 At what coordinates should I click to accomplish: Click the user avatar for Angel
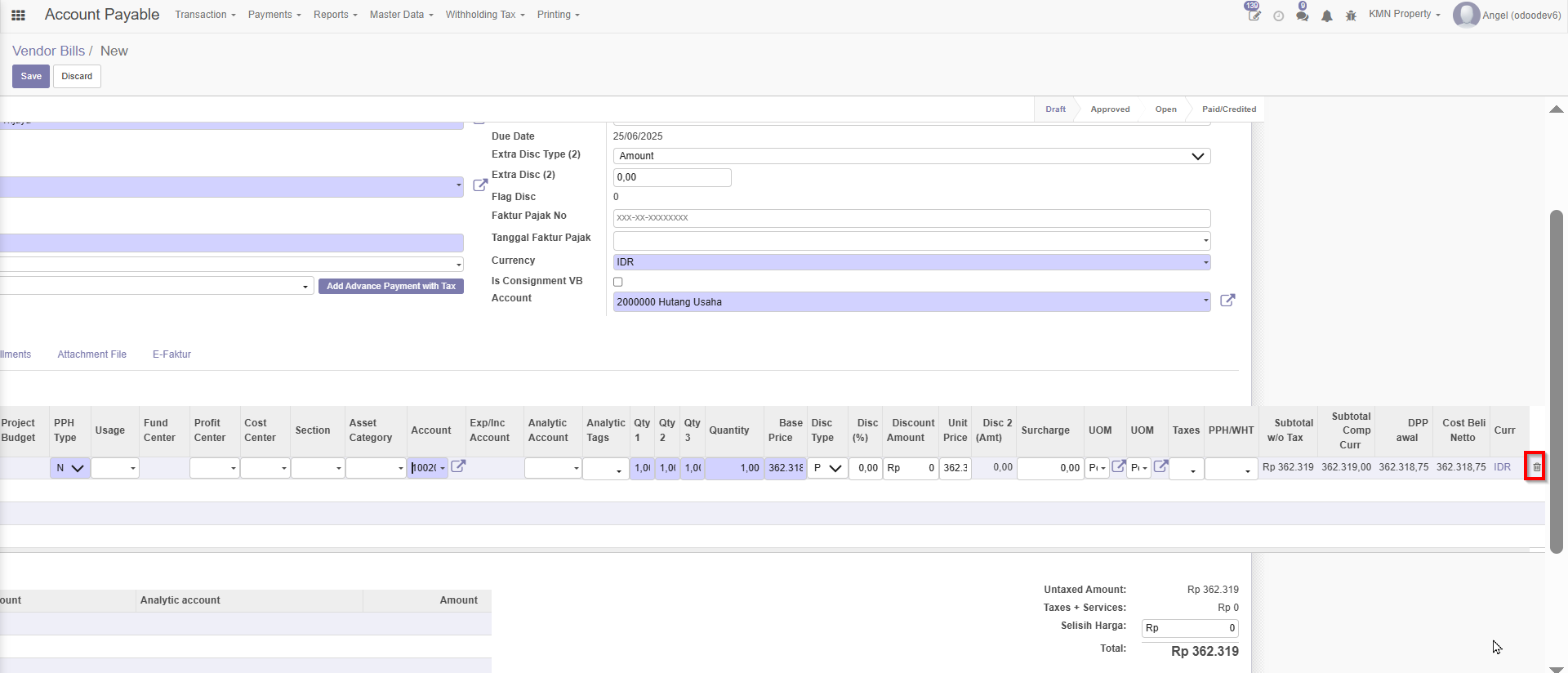pyautogui.click(x=1466, y=15)
